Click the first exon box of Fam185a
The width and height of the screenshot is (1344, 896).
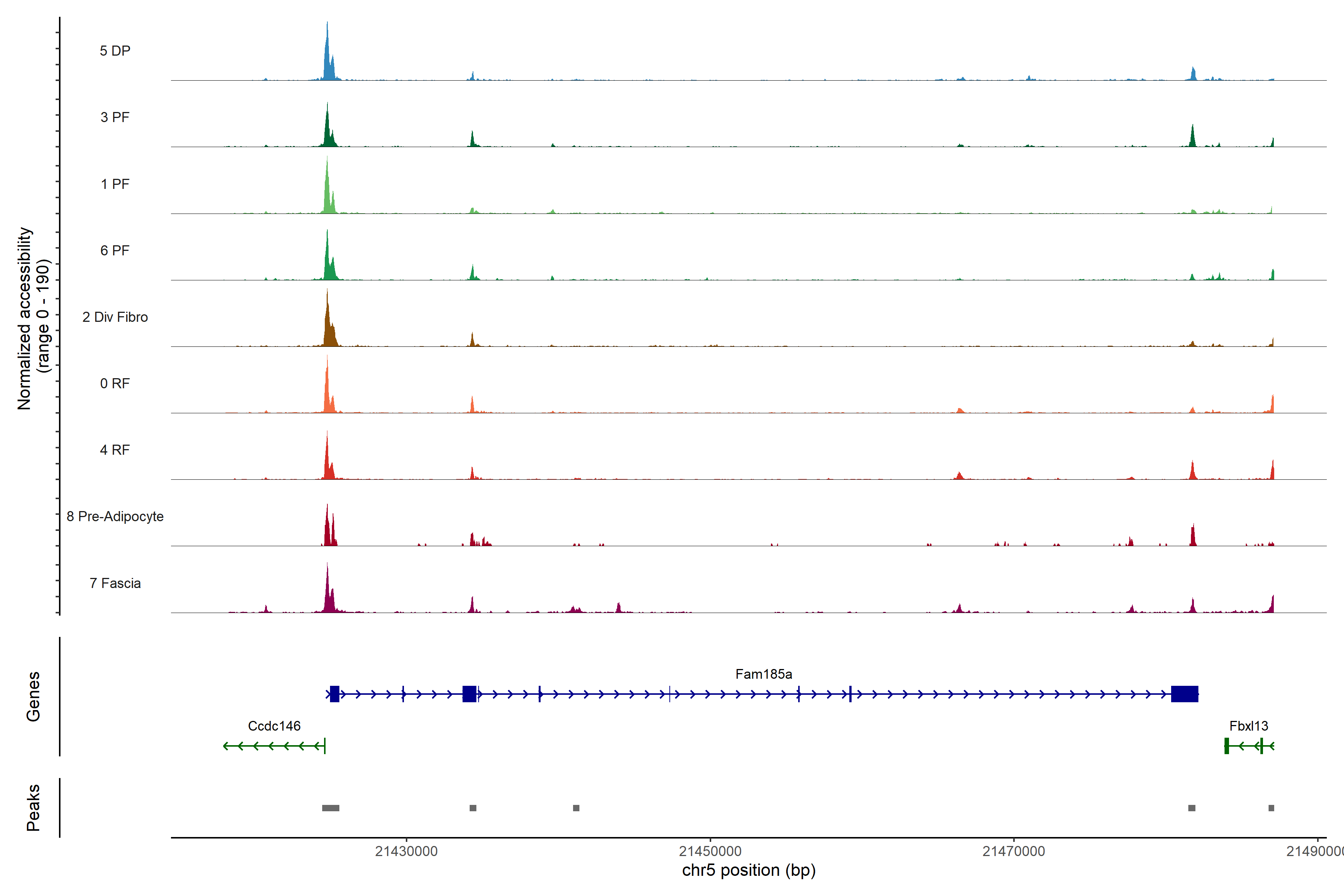pyautogui.click(x=335, y=694)
